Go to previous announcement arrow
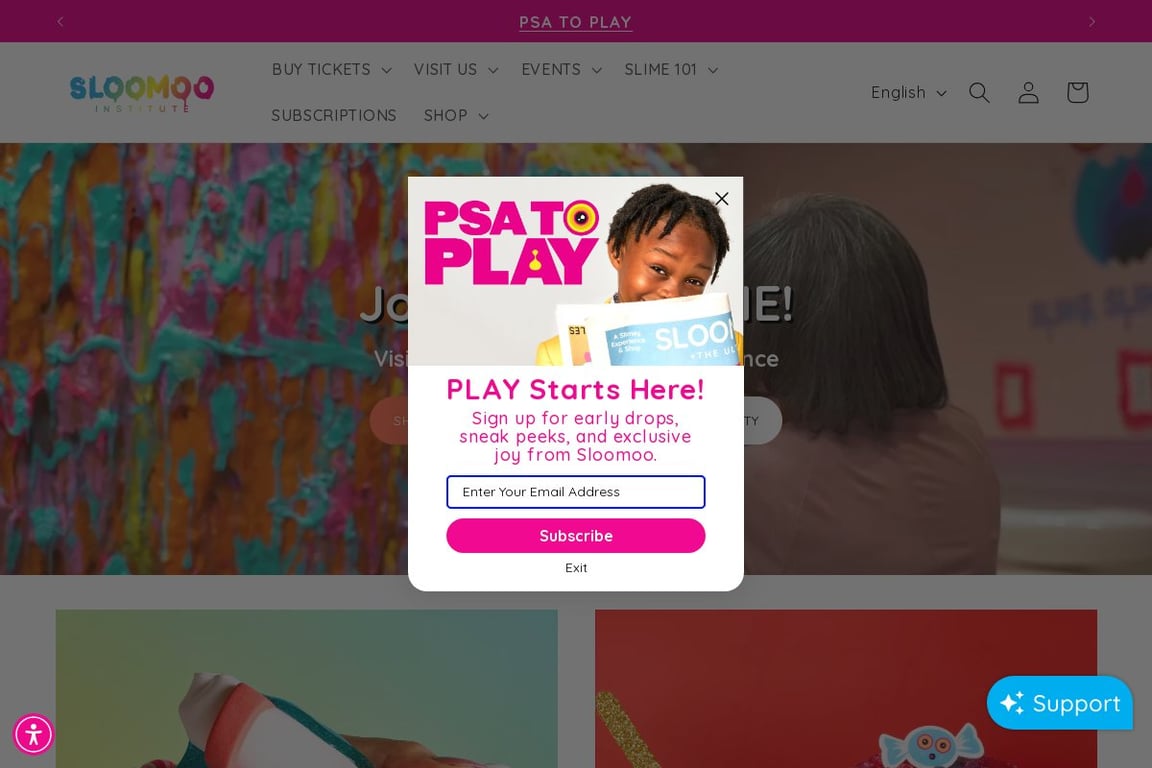The image size is (1152, 768). point(60,21)
